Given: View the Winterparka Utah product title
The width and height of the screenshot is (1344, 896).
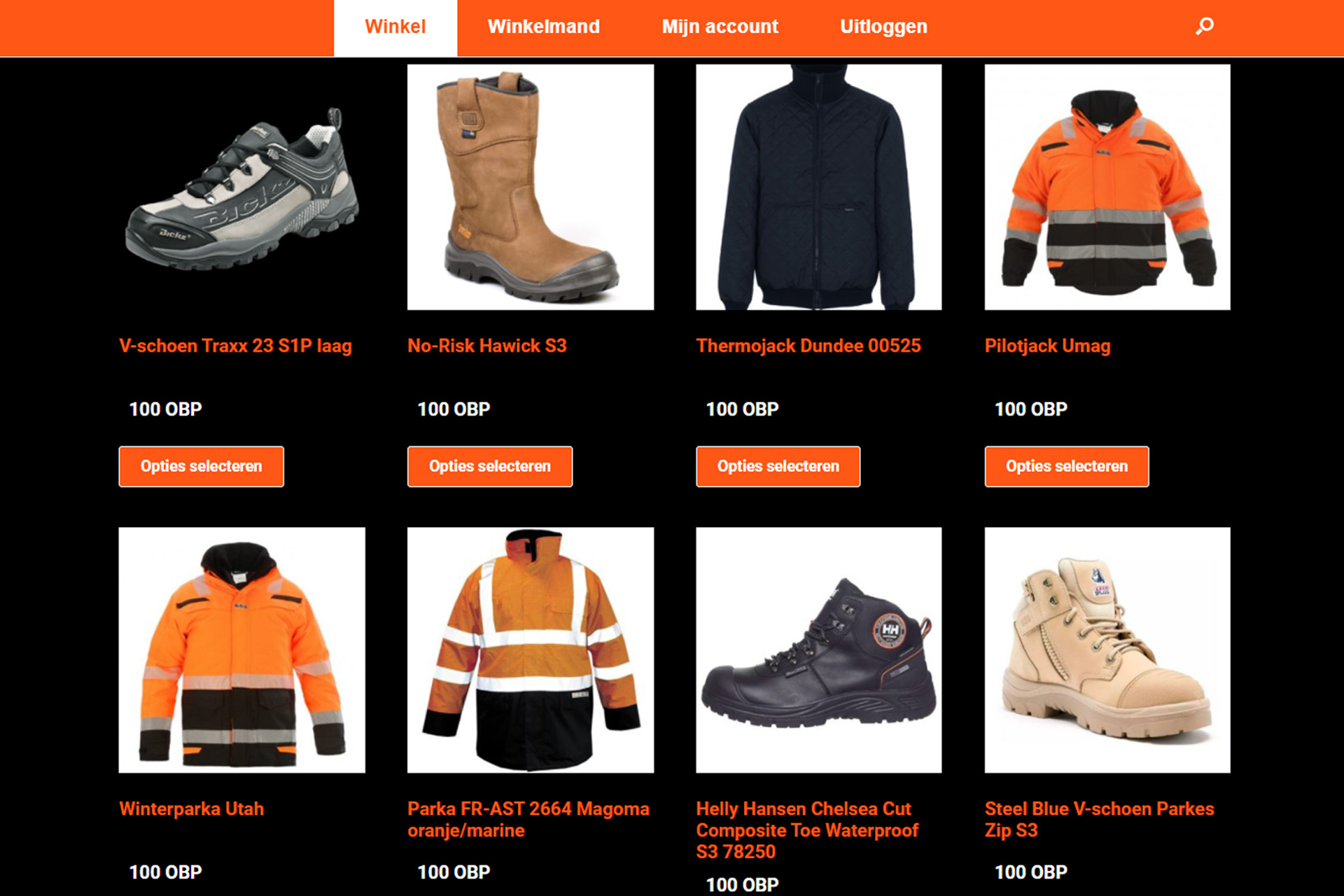Looking at the screenshot, I should pyautogui.click(x=192, y=809).
